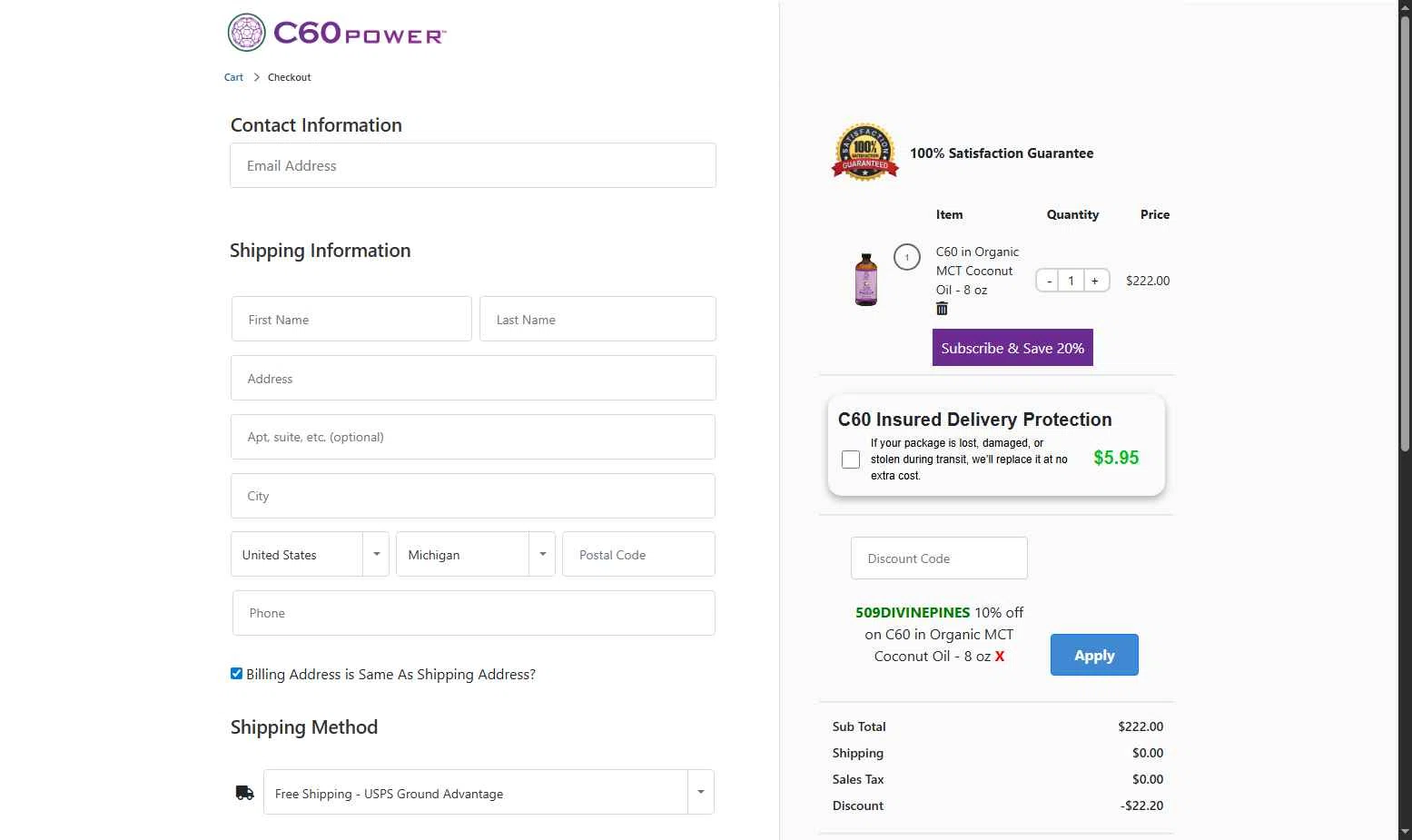Click the Discount Code input
The image size is (1412, 840).
pyautogui.click(x=939, y=558)
